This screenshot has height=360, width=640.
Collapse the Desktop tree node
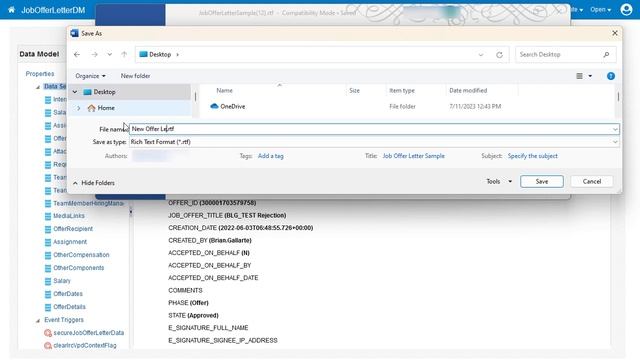(75, 92)
